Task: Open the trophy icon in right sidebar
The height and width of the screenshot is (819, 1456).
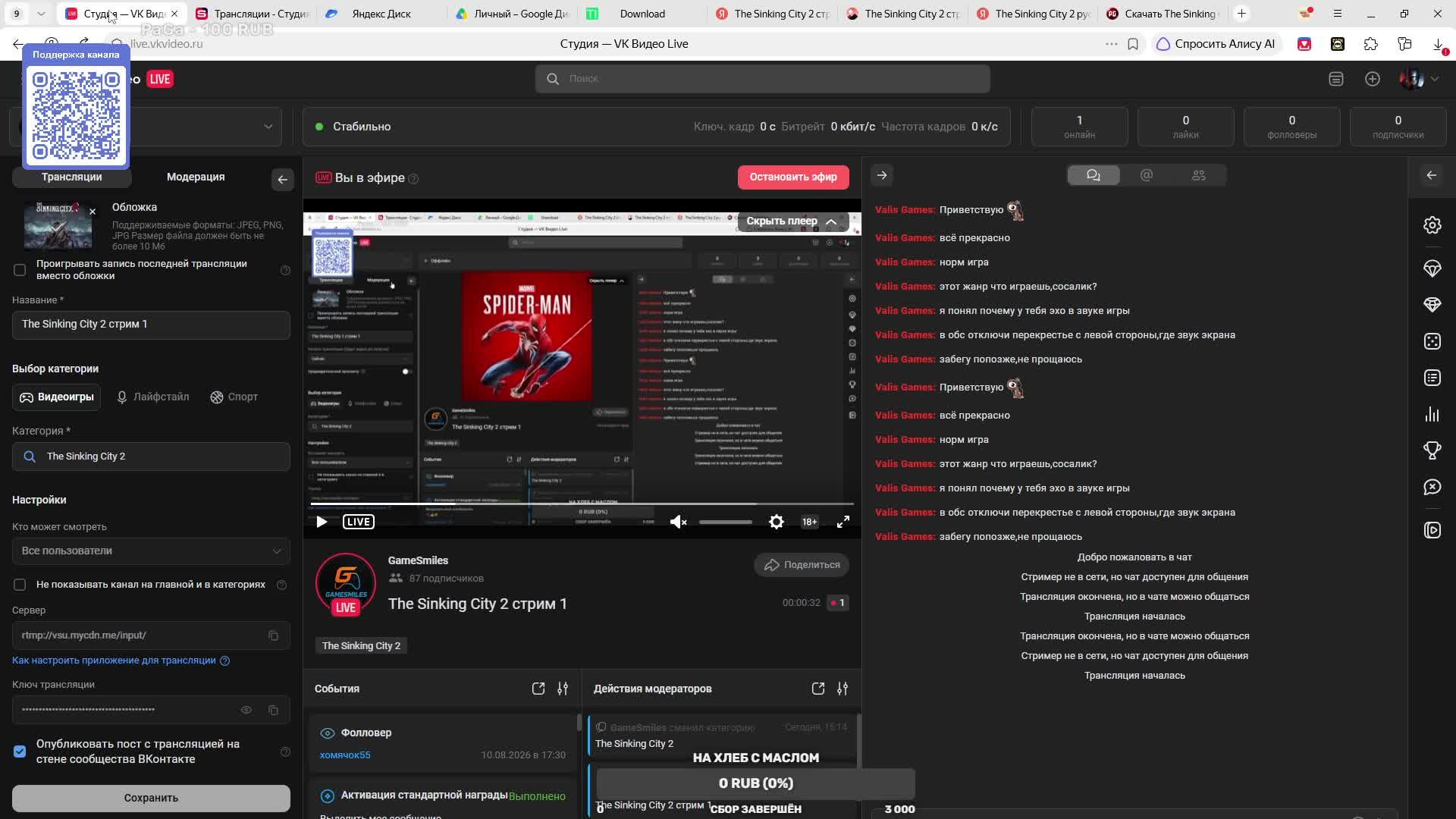Action: 1432,450
